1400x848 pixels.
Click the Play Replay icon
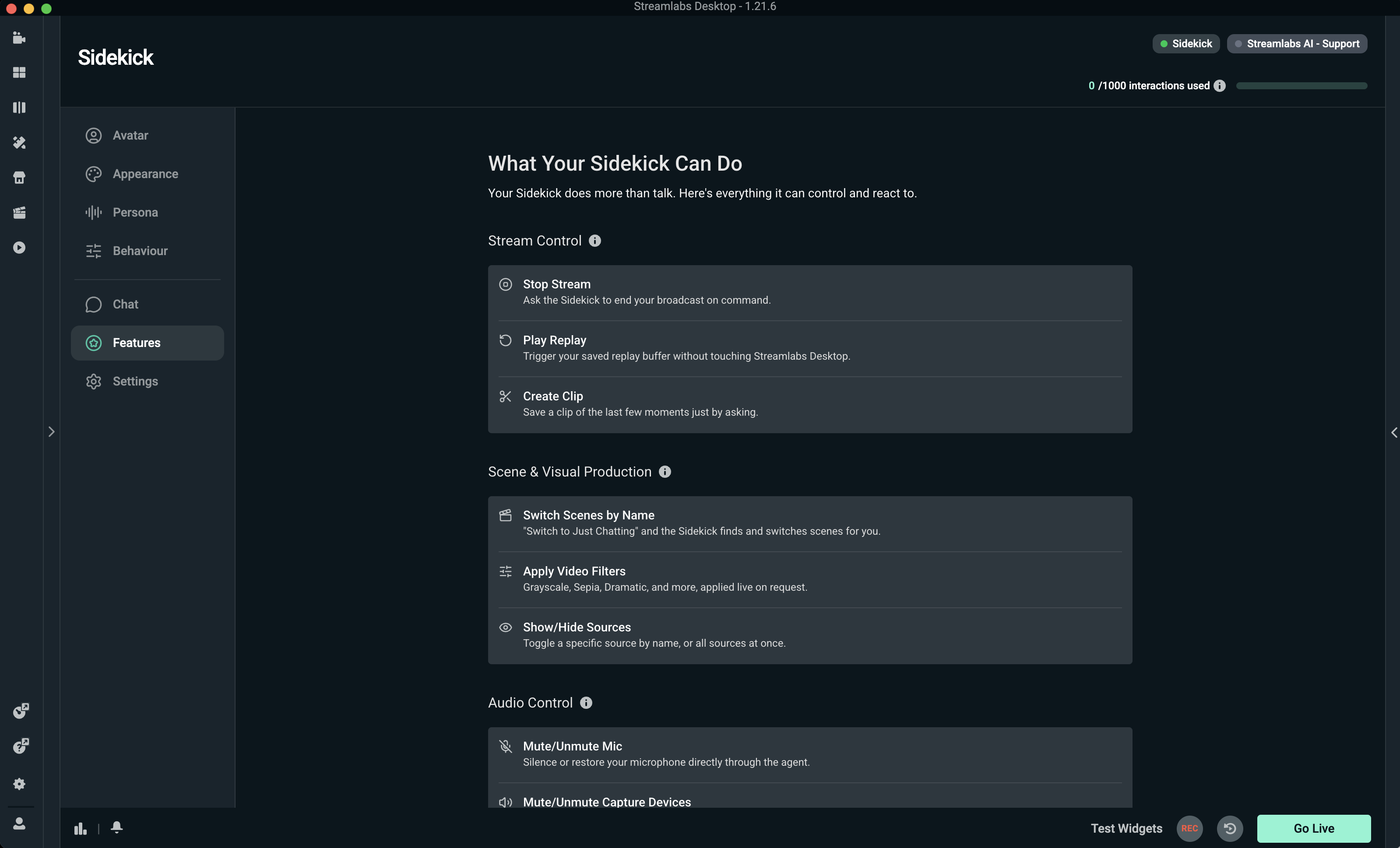pos(505,340)
